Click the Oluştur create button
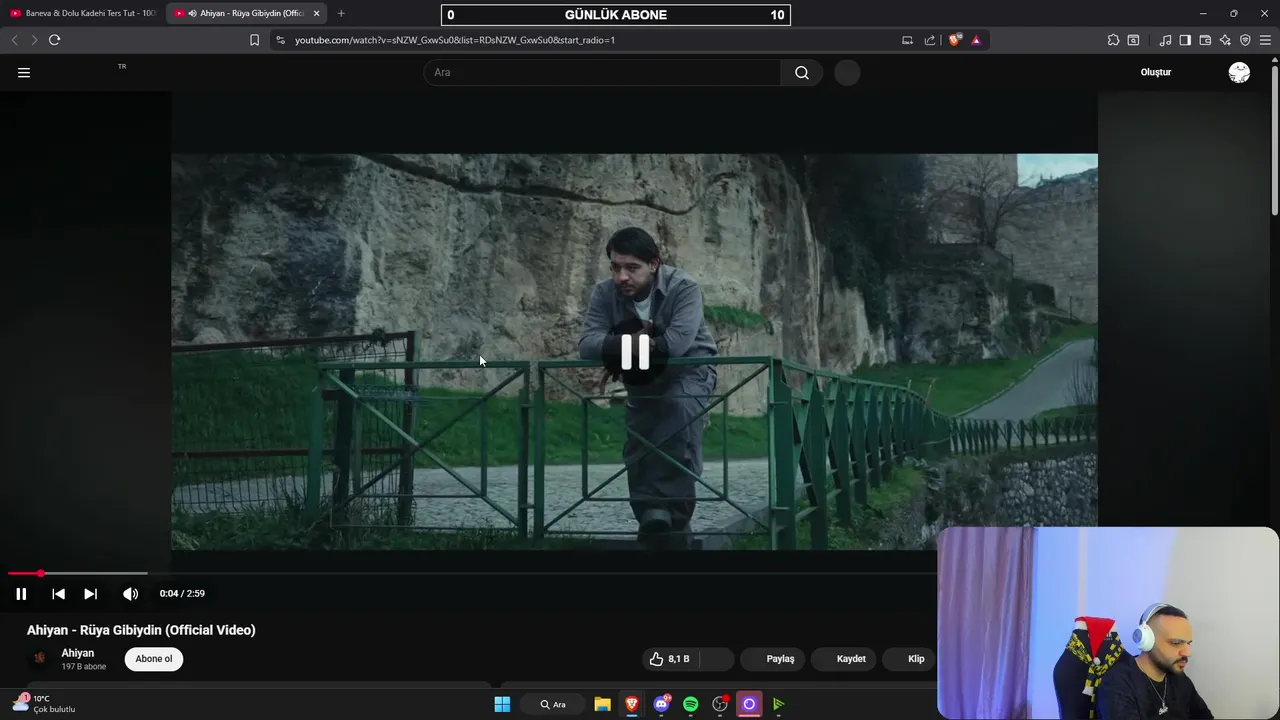The image size is (1280, 720). 1156,72
